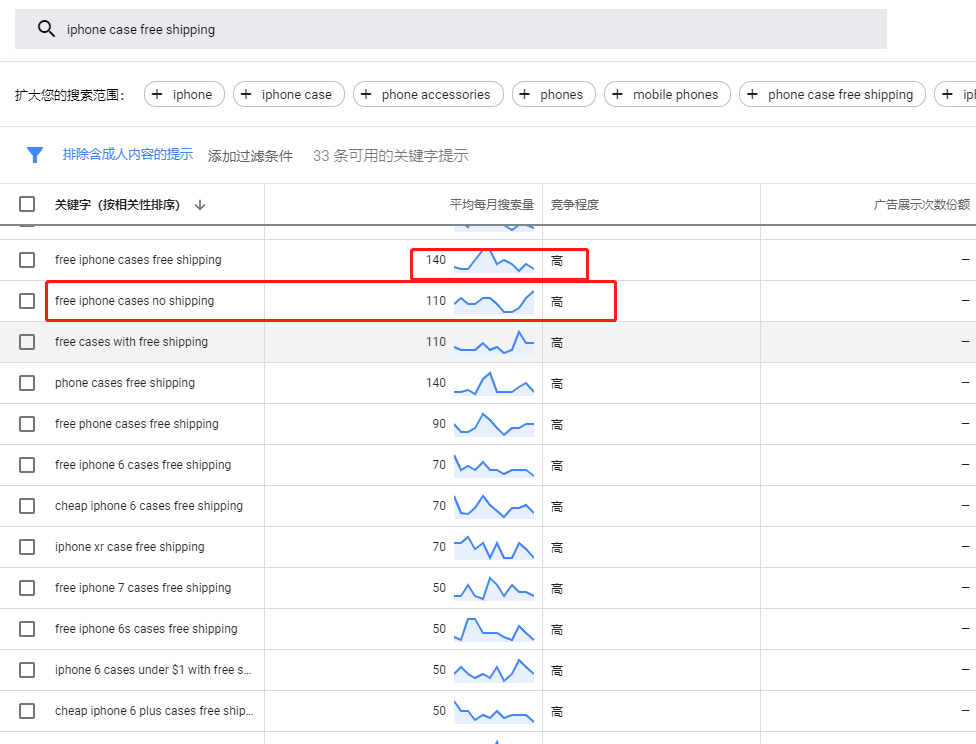Open trend chart for 'cheap iphone 6 plus cases' row

(x=494, y=712)
